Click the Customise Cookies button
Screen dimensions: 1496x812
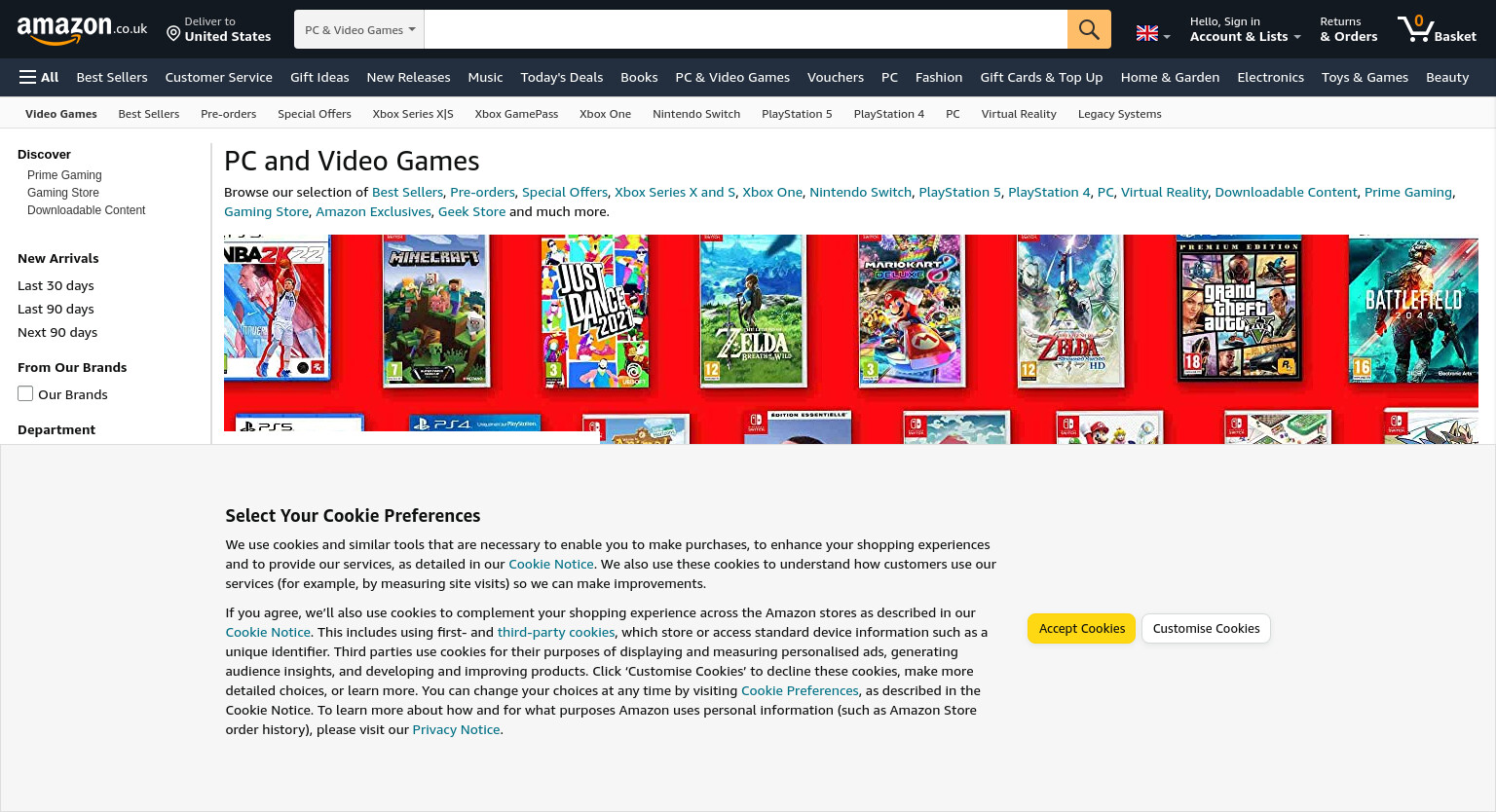click(x=1206, y=629)
